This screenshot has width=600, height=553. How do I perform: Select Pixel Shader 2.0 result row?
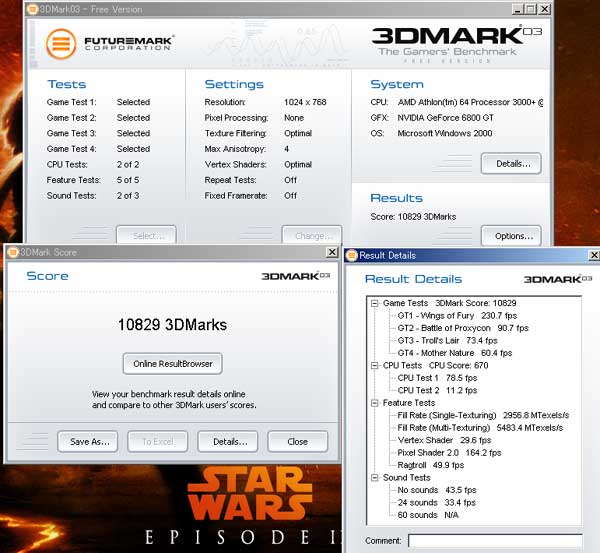point(449,453)
